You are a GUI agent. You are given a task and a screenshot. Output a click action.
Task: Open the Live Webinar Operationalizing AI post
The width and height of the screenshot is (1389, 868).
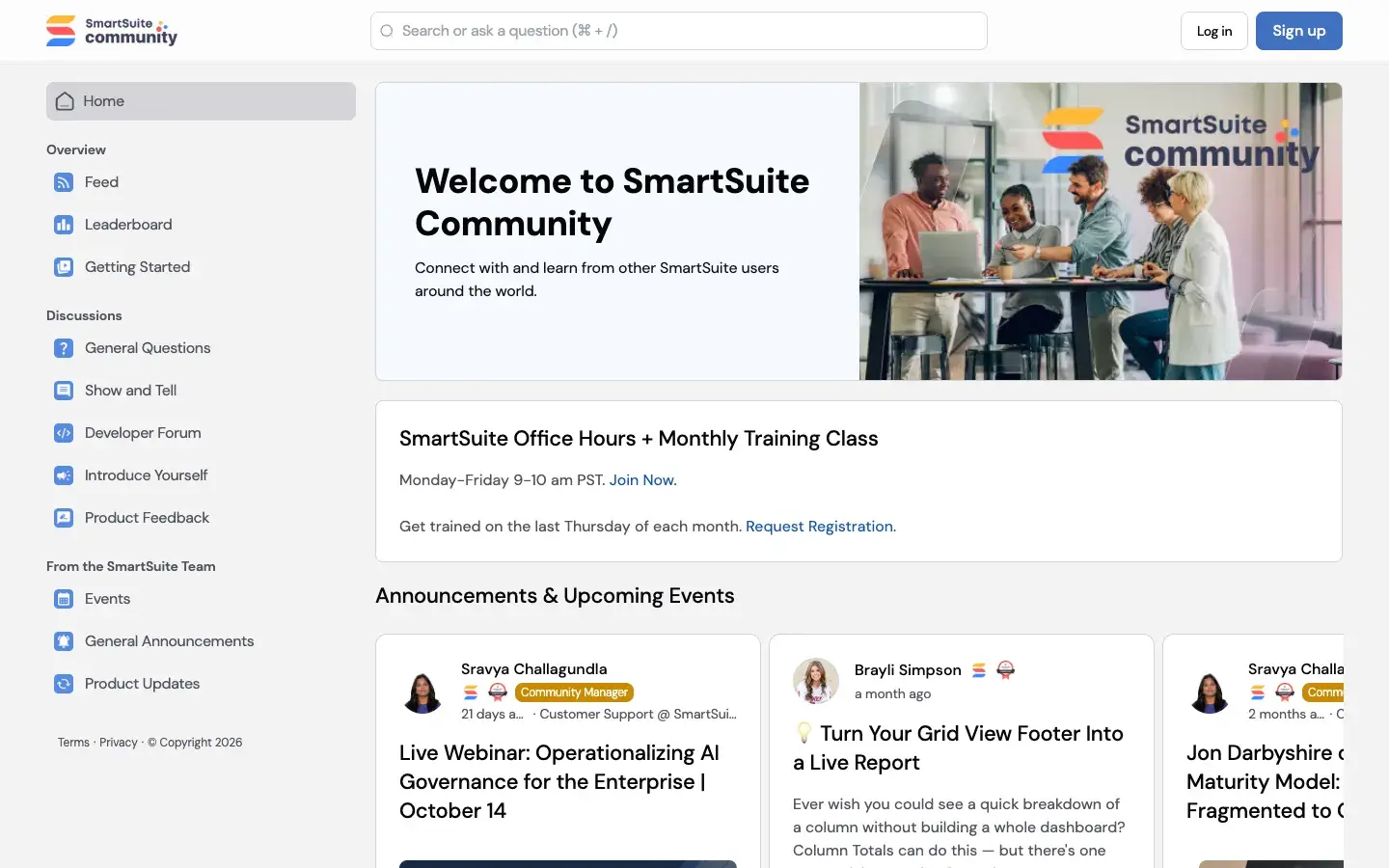tap(559, 782)
